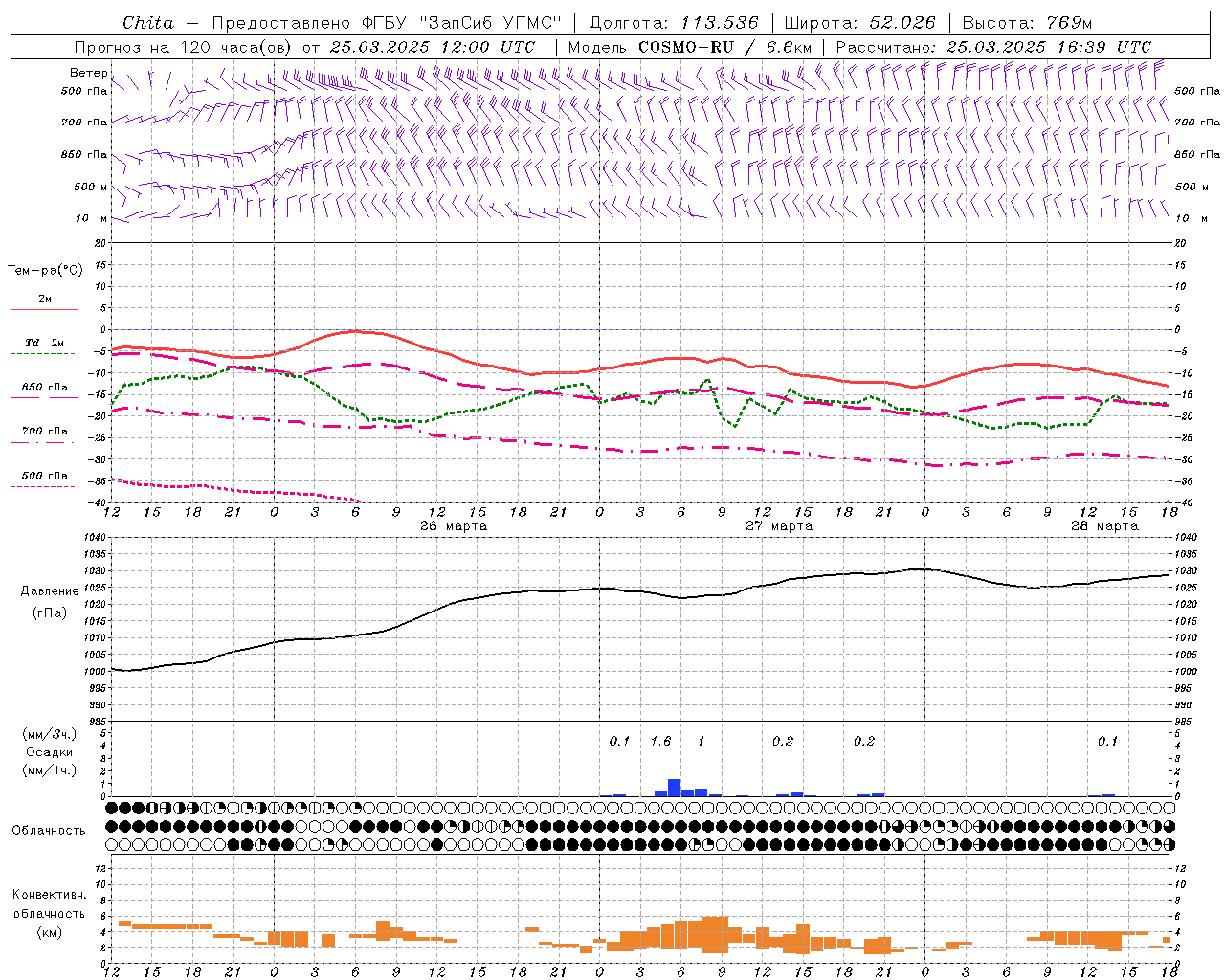Click the "Долгота: 113.536" longitude value
The height and width of the screenshot is (980, 1225).
coord(674,23)
